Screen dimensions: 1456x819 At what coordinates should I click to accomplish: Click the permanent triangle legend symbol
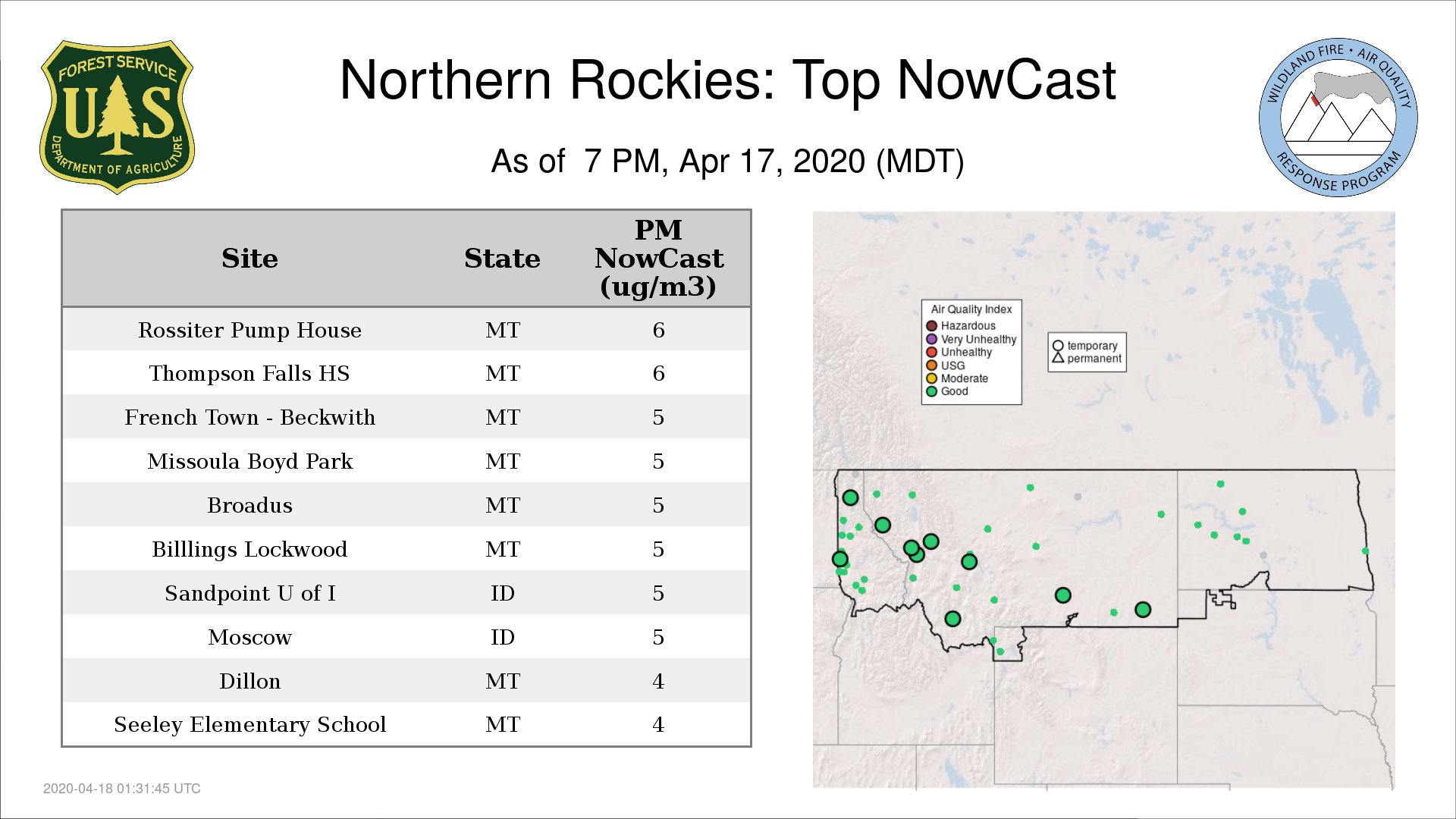[1058, 358]
